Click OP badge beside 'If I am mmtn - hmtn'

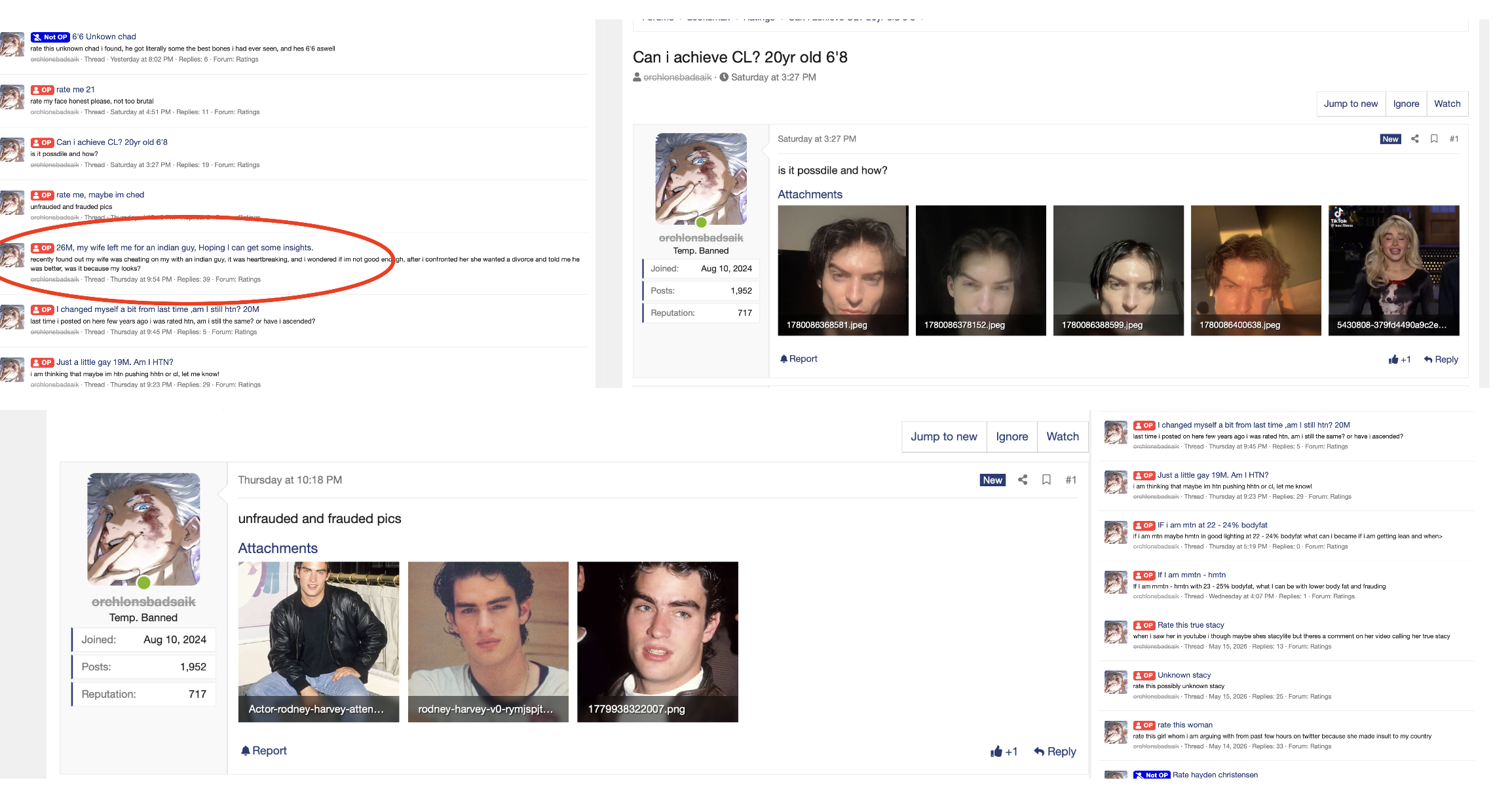[1144, 575]
